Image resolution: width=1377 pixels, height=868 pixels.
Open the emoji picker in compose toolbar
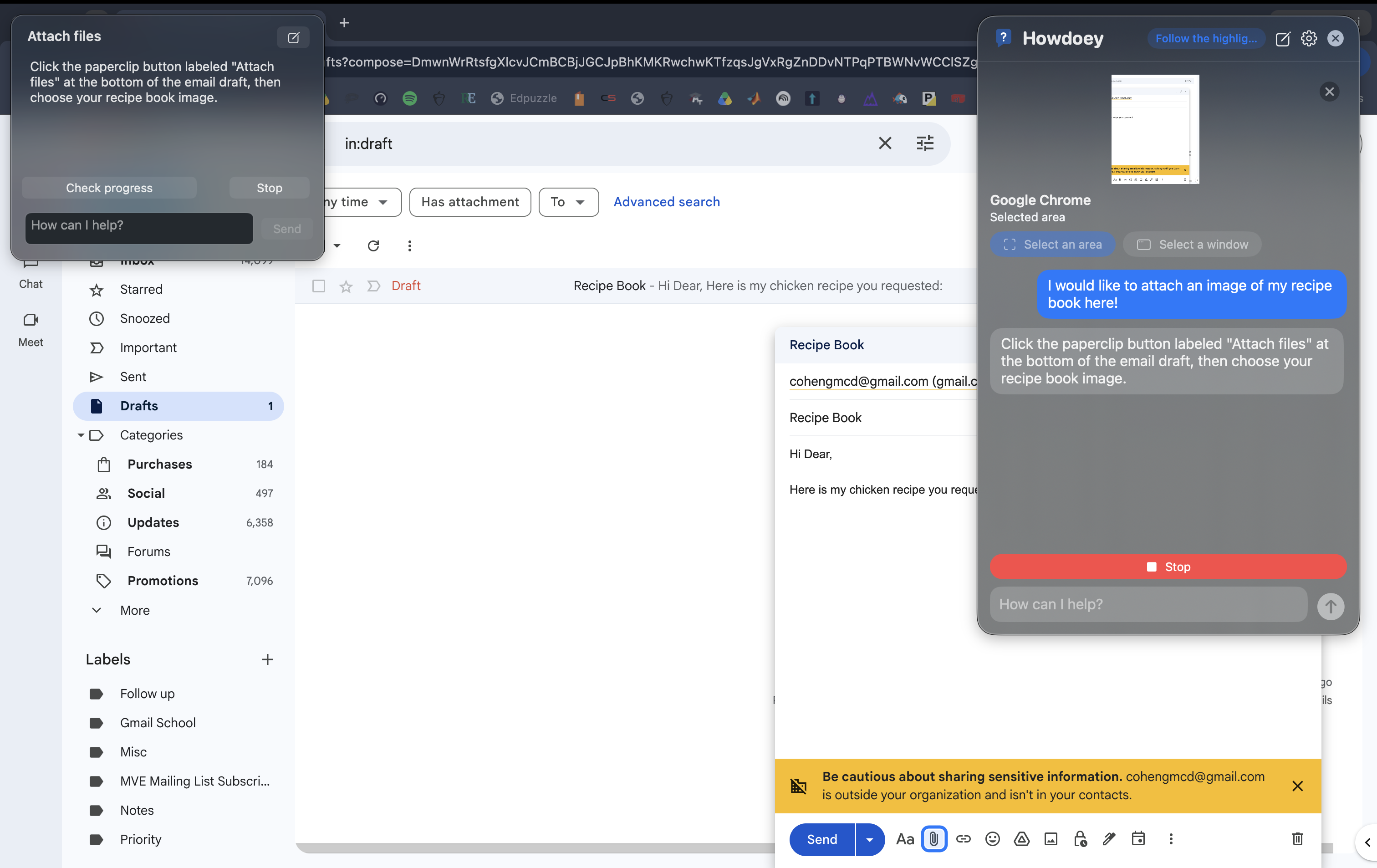(993, 839)
